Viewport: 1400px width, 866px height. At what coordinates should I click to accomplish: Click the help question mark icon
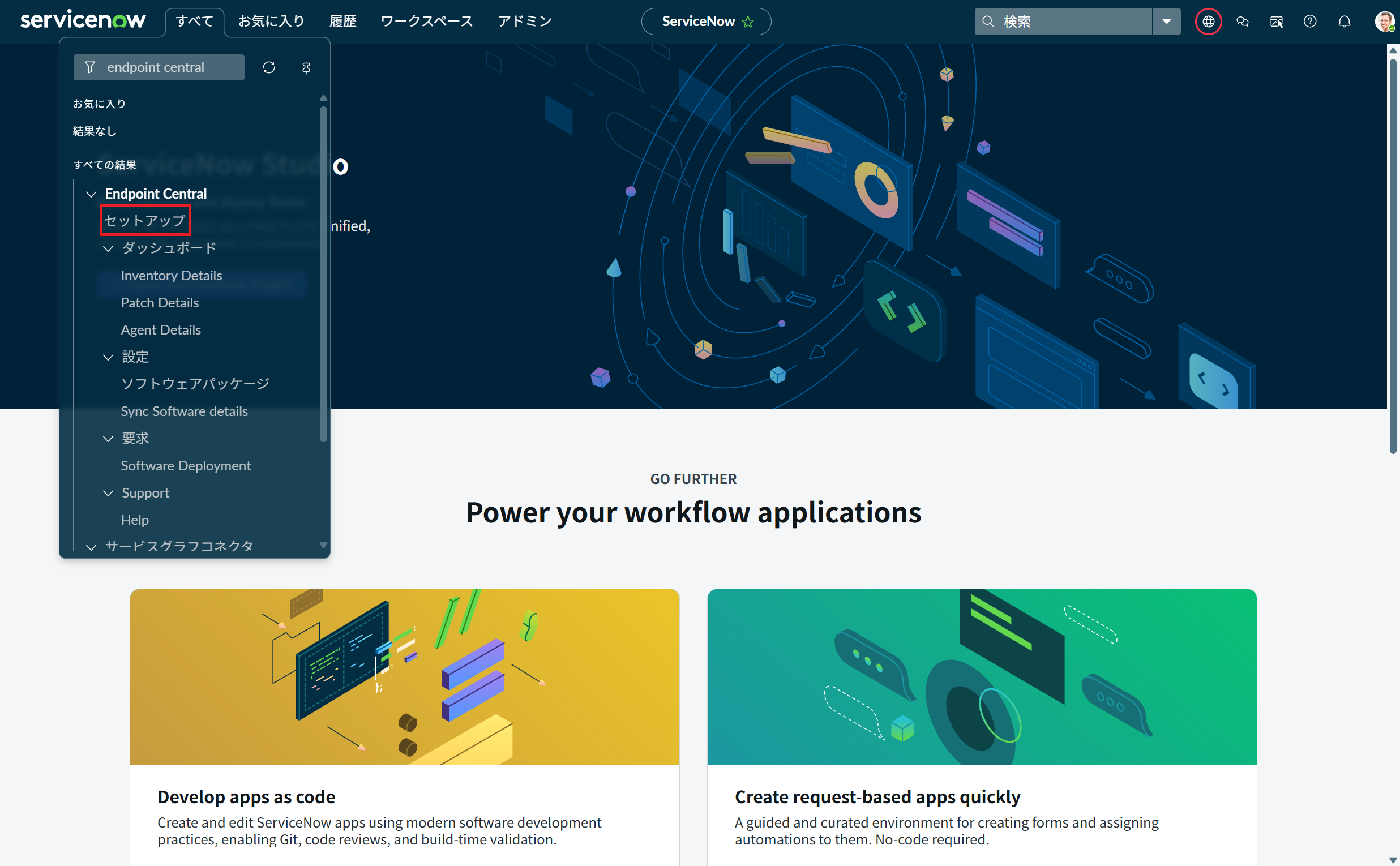(1309, 22)
